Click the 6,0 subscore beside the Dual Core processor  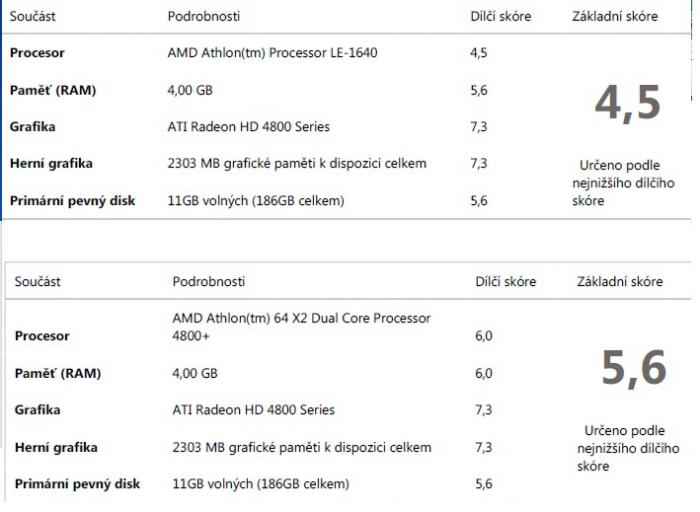pyautogui.click(x=485, y=337)
